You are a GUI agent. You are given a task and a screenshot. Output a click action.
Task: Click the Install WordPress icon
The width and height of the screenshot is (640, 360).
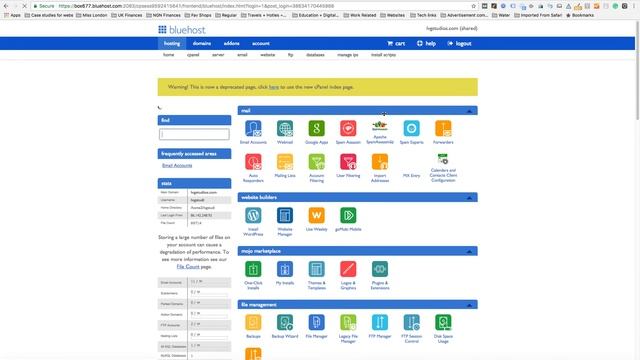(253, 216)
